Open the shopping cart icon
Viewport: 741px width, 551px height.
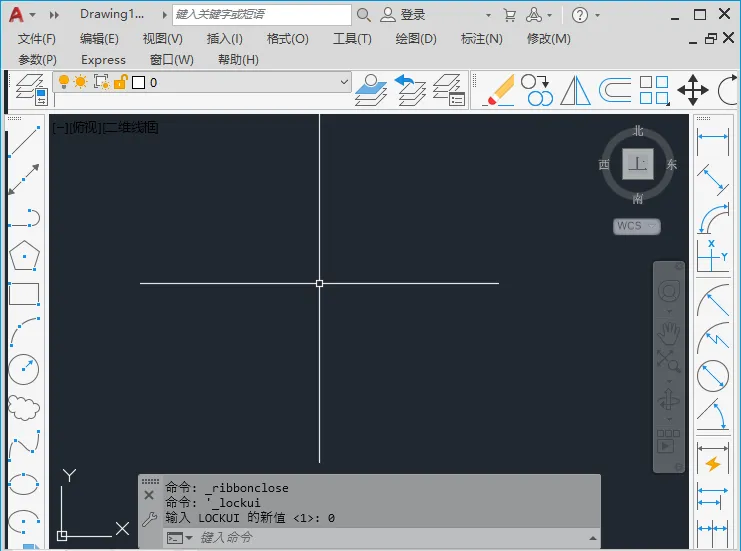click(x=510, y=15)
